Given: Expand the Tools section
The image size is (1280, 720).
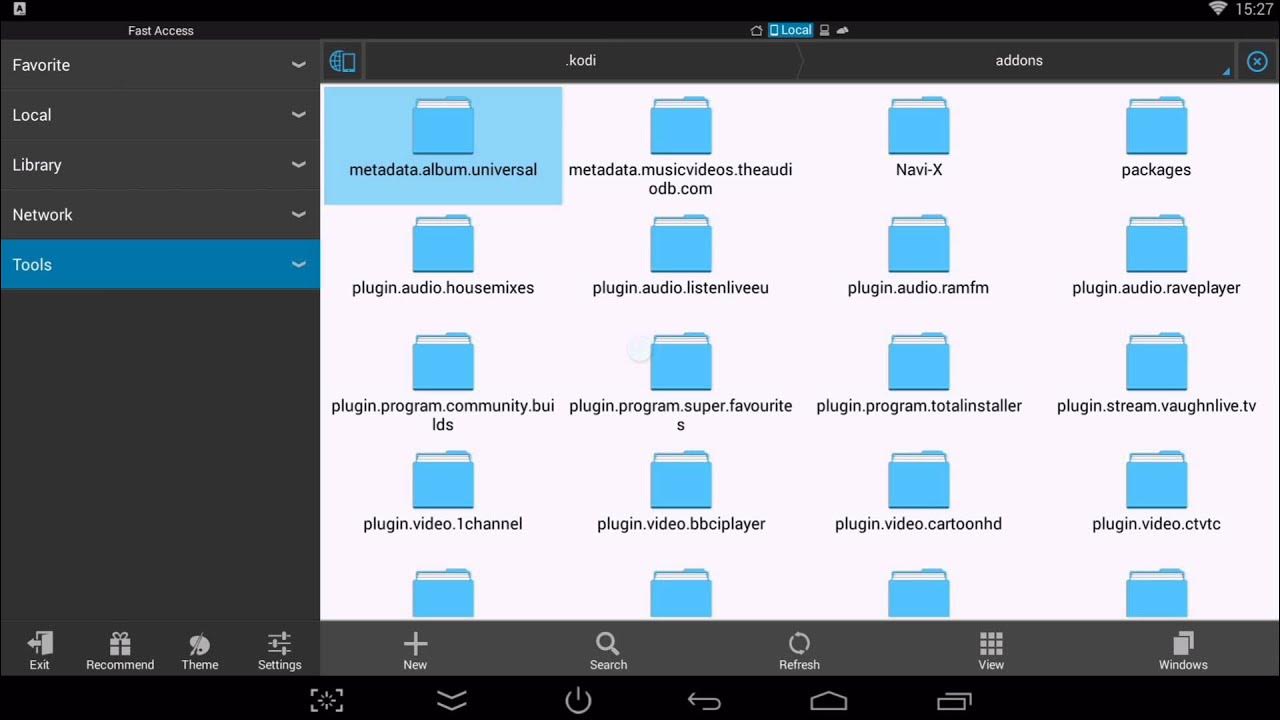Looking at the screenshot, I should tap(160, 265).
